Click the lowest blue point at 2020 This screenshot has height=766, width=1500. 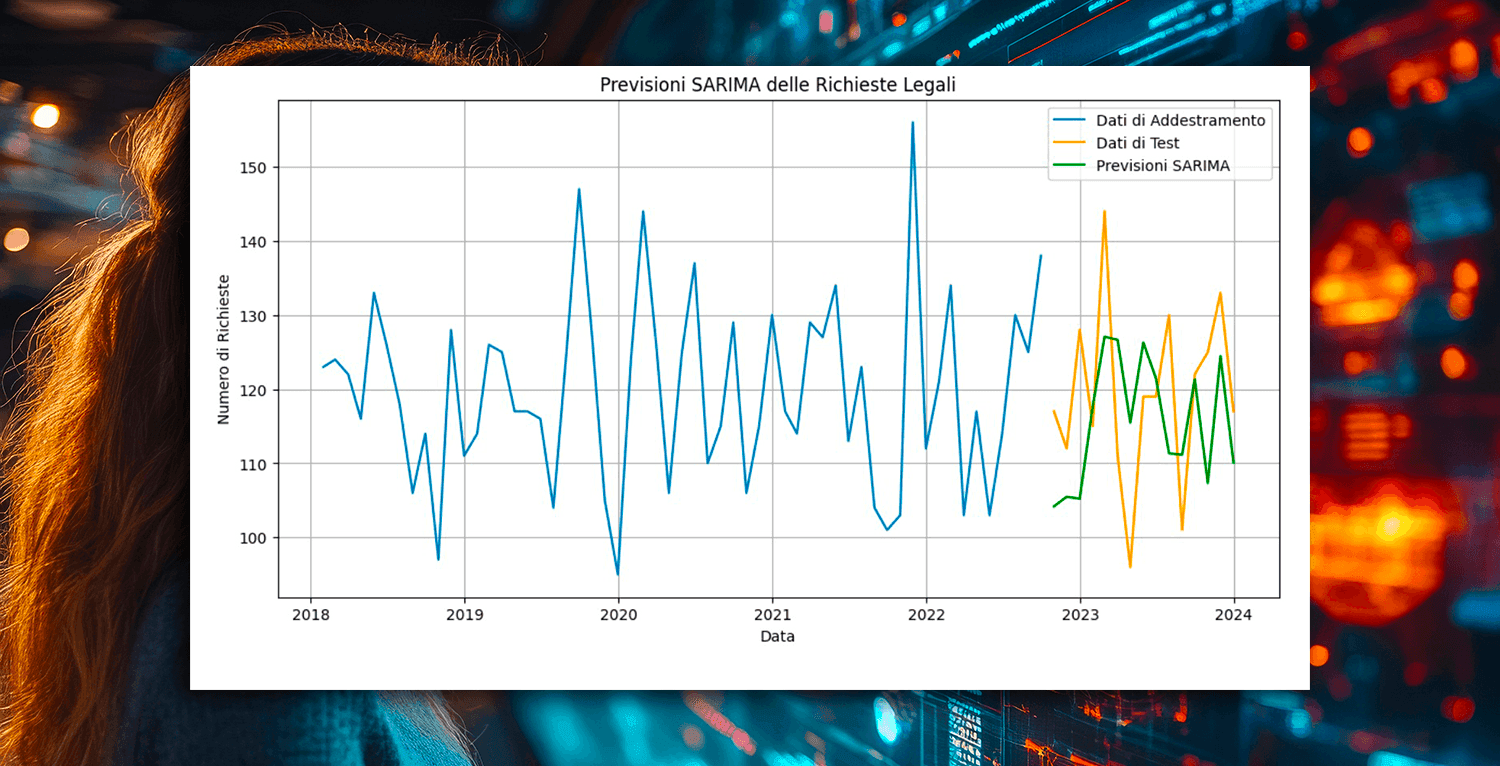[x=617, y=574]
